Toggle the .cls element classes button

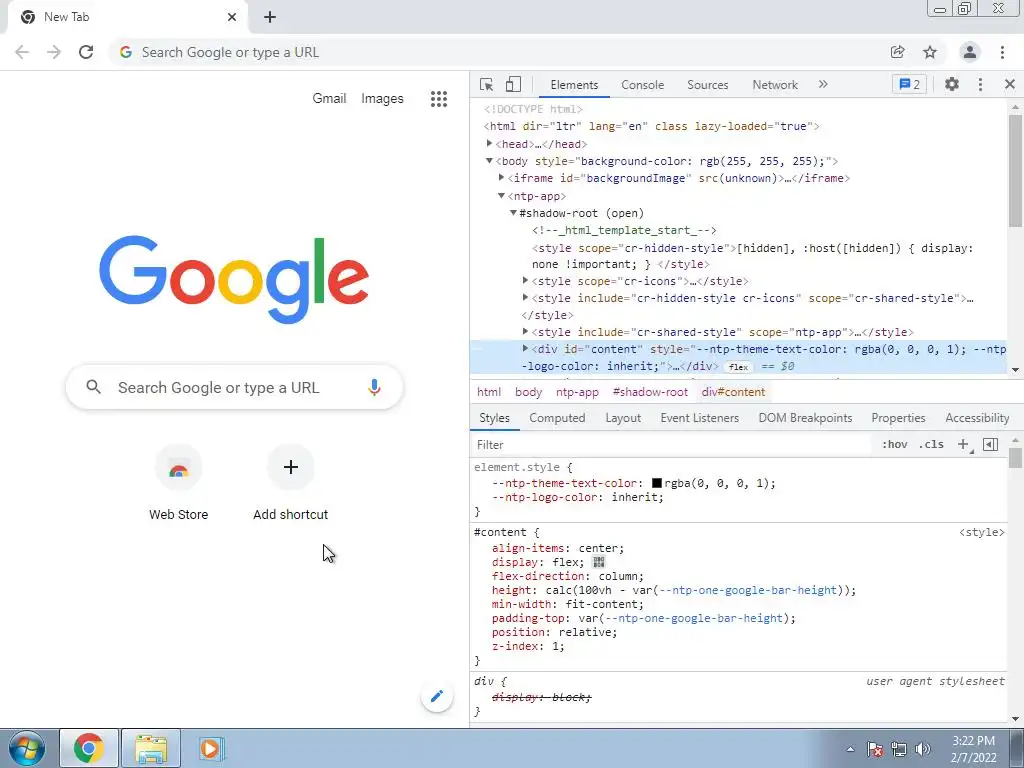[x=931, y=445]
